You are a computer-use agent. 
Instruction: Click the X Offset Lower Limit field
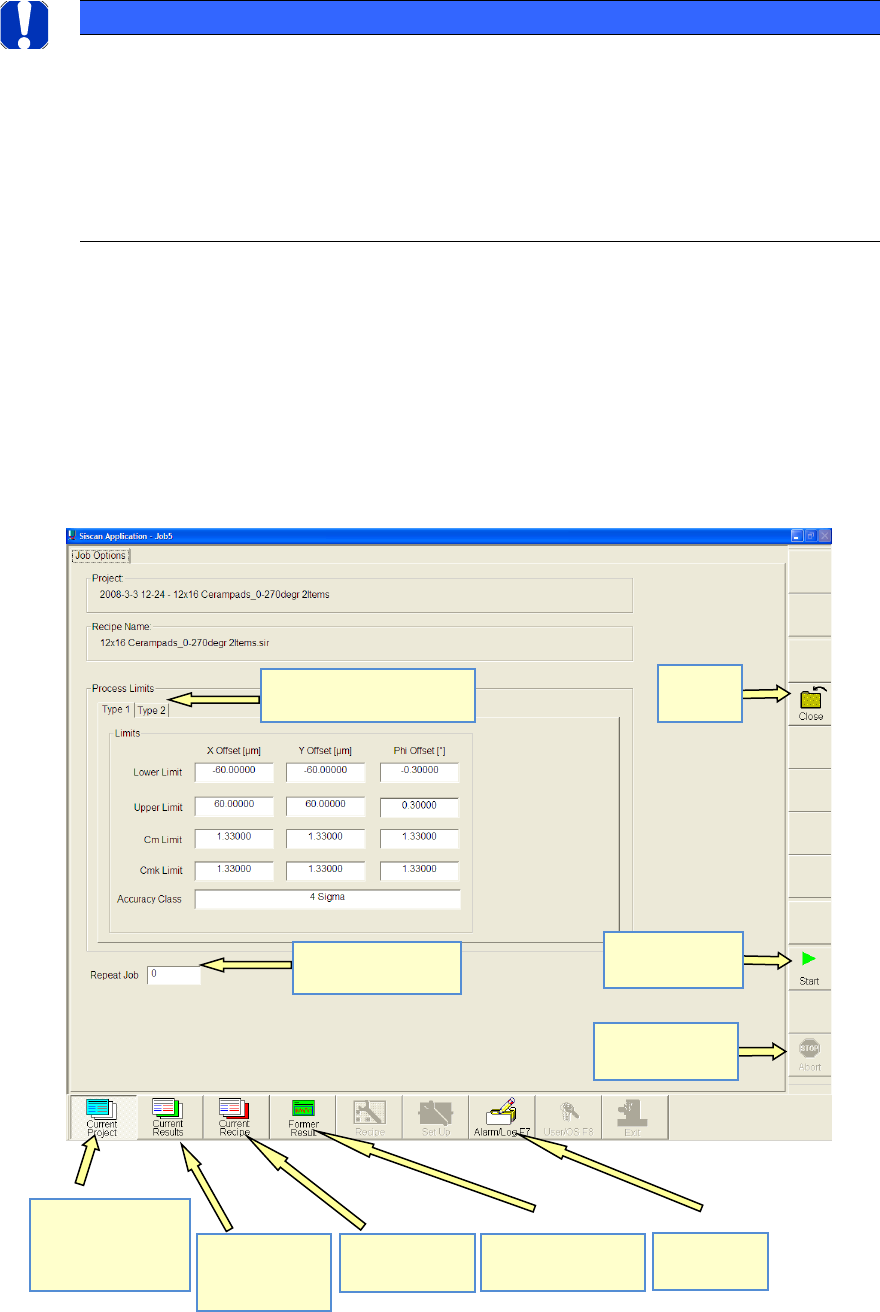click(x=234, y=772)
